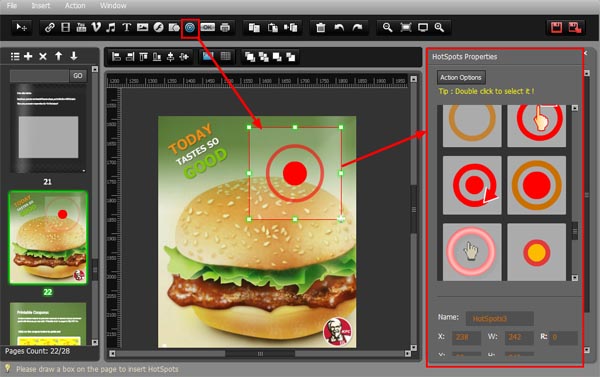Open the Action menu

click(75, 5)
